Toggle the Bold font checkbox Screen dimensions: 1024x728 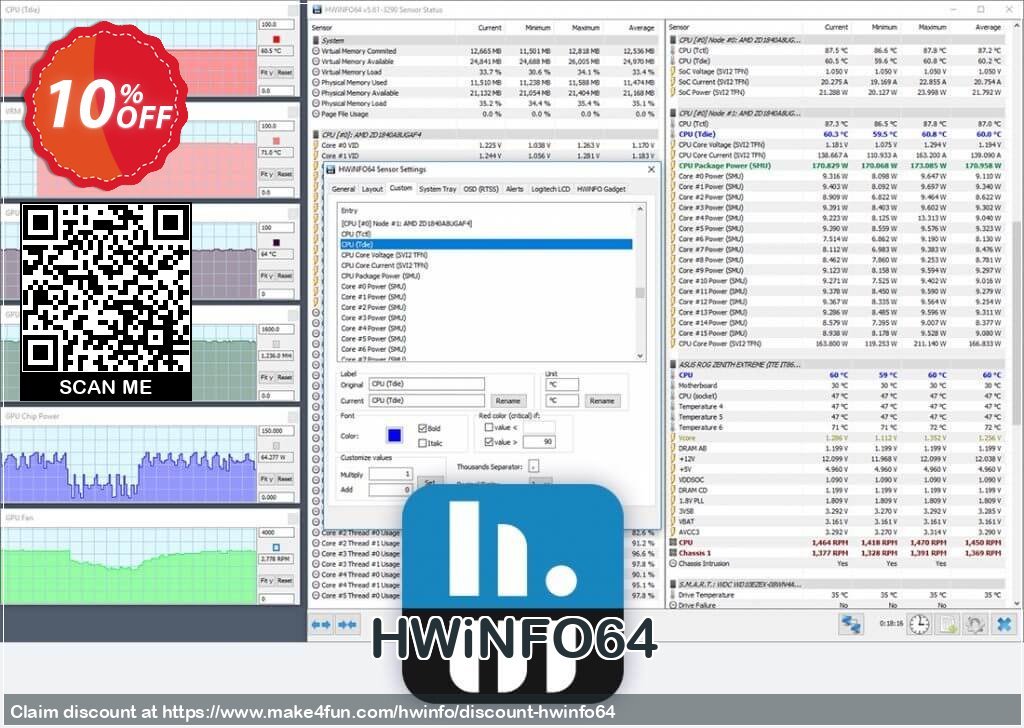422,428
